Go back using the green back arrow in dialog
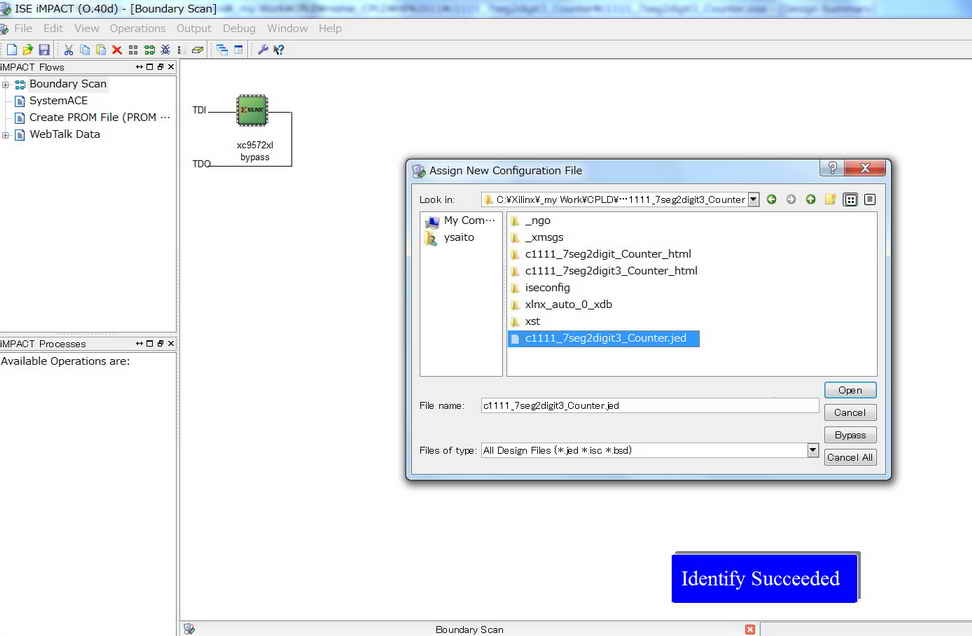 click(771, 200)
